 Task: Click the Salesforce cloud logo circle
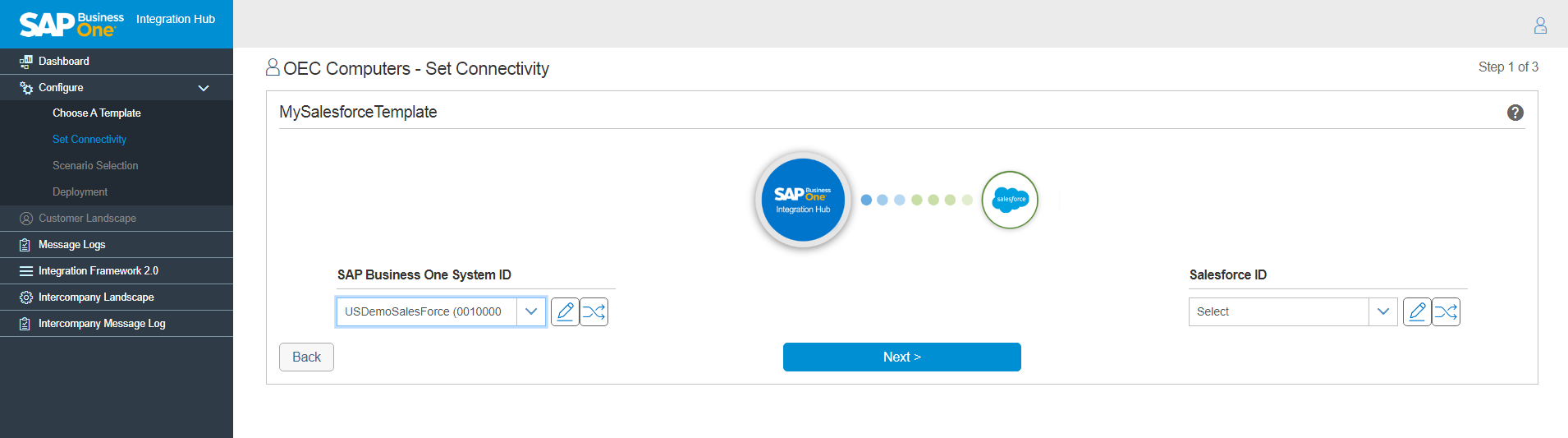[x=1010, y=200]
